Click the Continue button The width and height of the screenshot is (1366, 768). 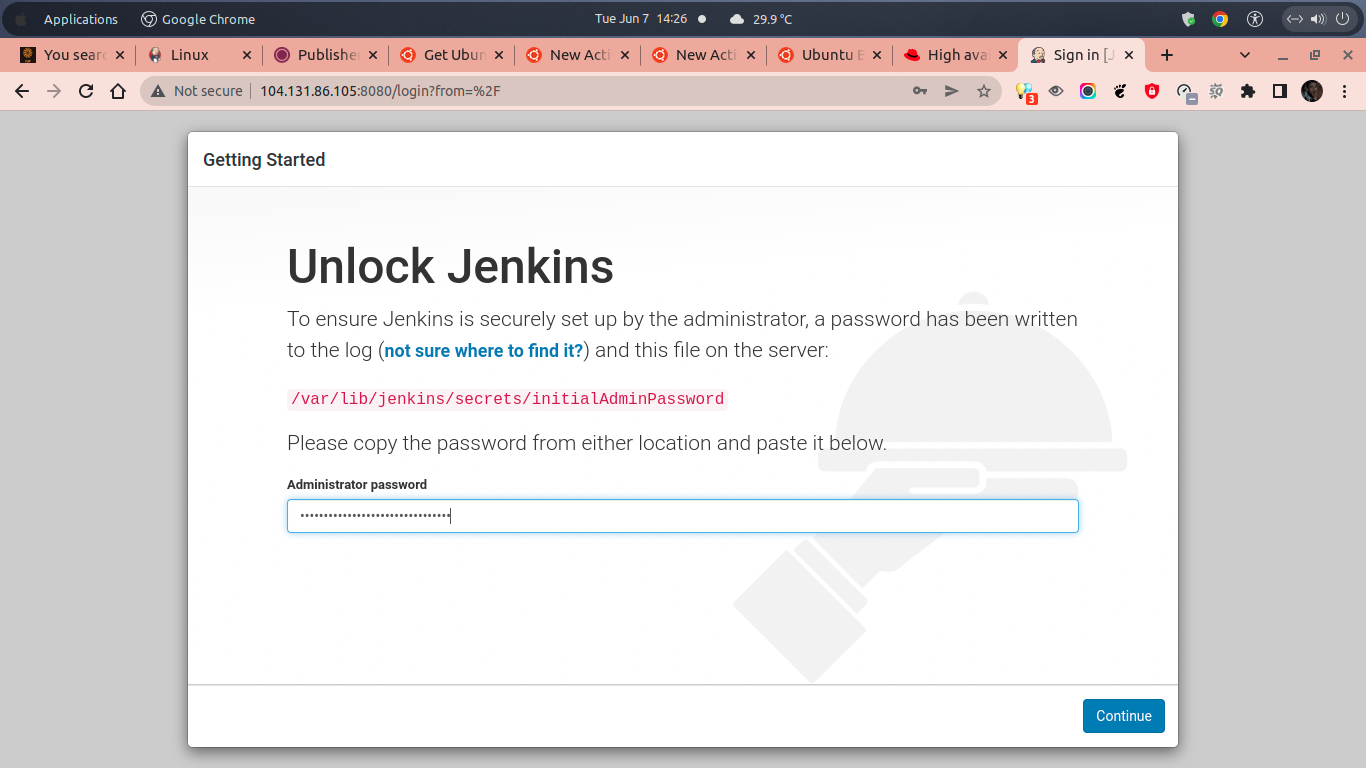tap(1124, 716)
